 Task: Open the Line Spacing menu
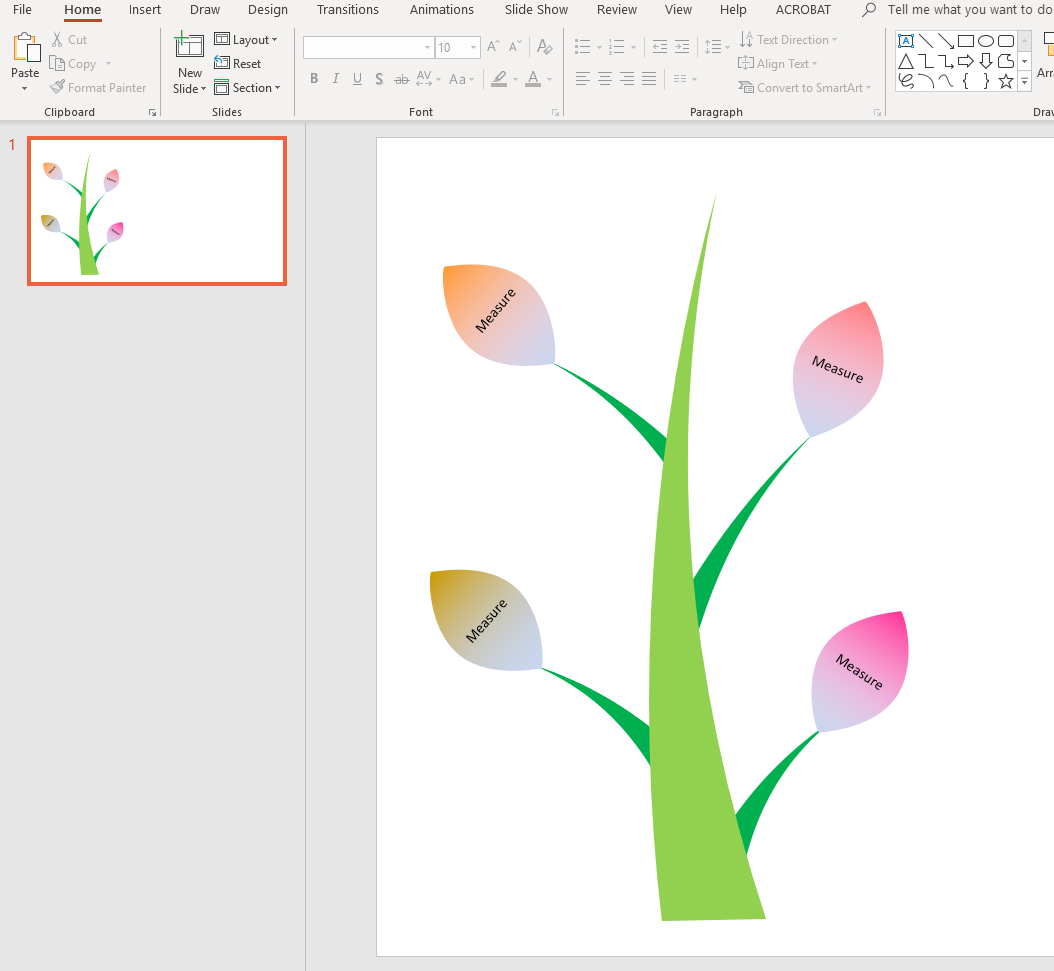[717, 47]
